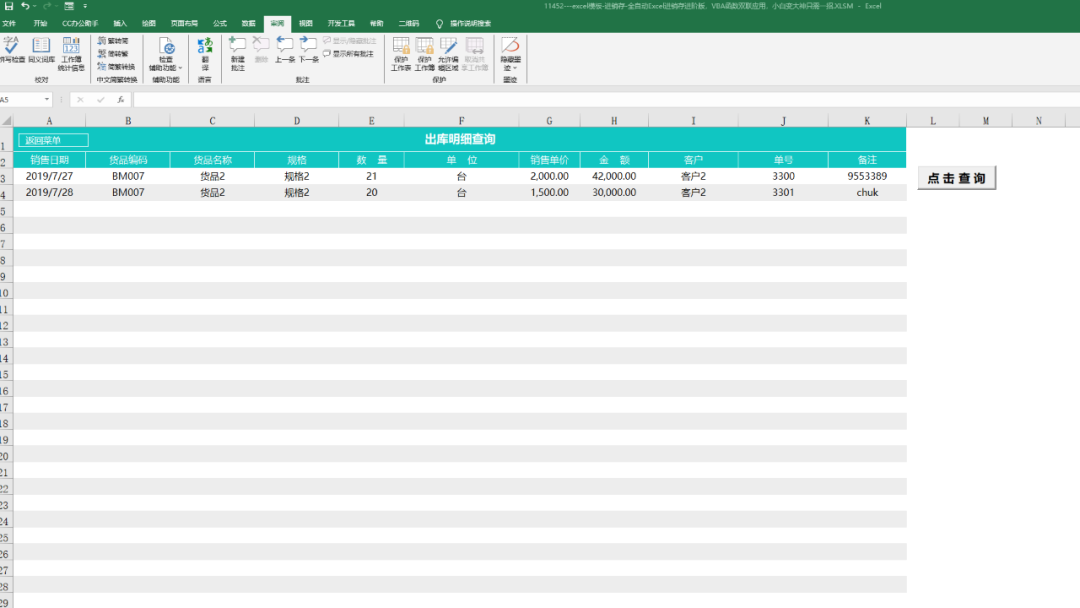Viewport: 1080px width, 608px height.
Task: Add a new comment (新建批注)
Action: click(x=238, y=54)
